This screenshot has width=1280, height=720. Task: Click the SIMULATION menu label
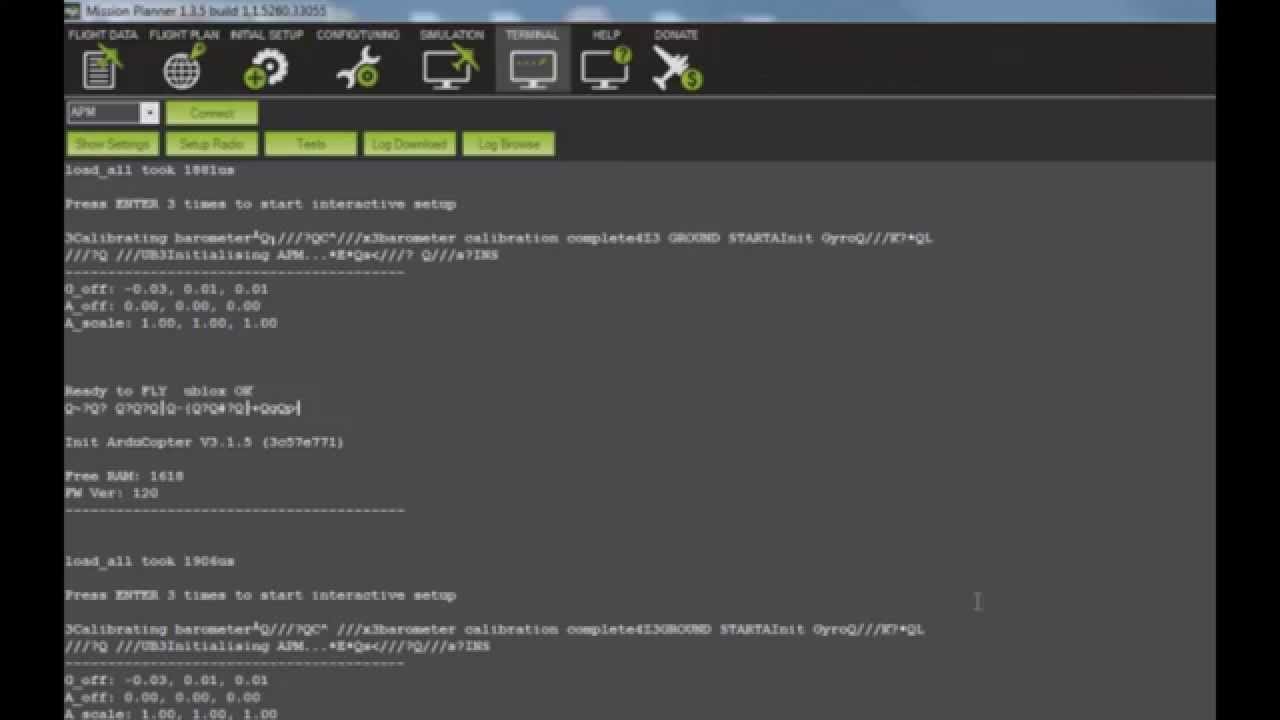pyautogui.click(x=452, y=35)
